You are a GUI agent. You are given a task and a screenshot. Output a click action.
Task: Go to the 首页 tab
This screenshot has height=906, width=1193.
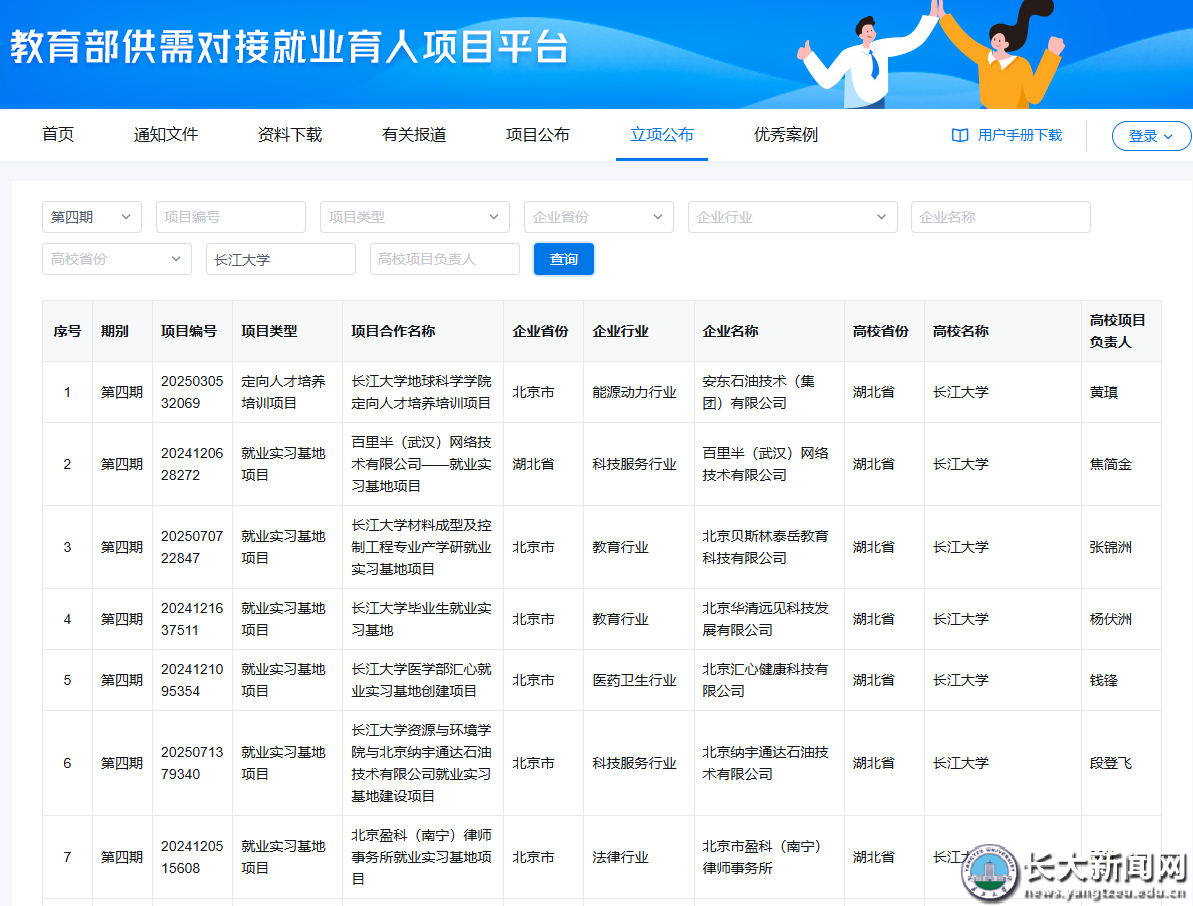[x=58, y=135]
